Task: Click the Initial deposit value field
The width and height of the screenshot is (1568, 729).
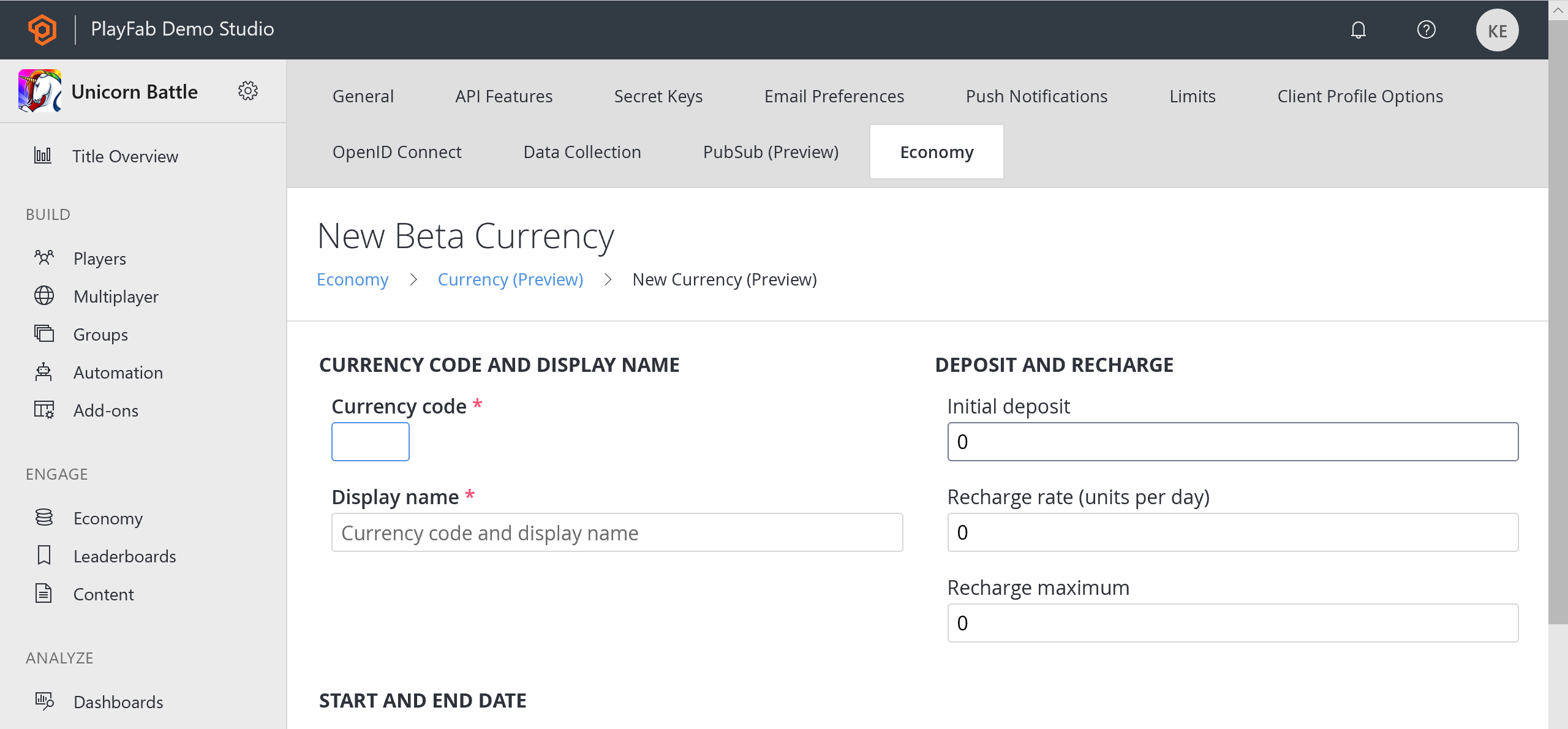Action: (x=1233, y=442)
